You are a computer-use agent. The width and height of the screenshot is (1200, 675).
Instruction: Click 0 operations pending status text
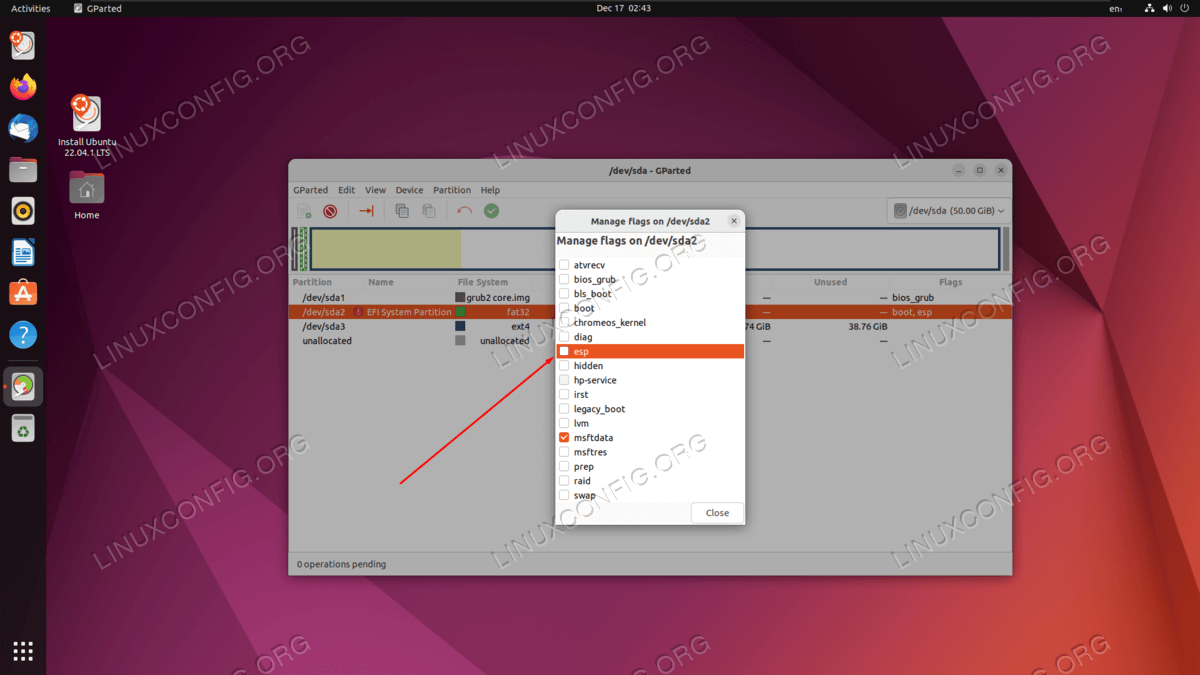click(x=341, y=564)
